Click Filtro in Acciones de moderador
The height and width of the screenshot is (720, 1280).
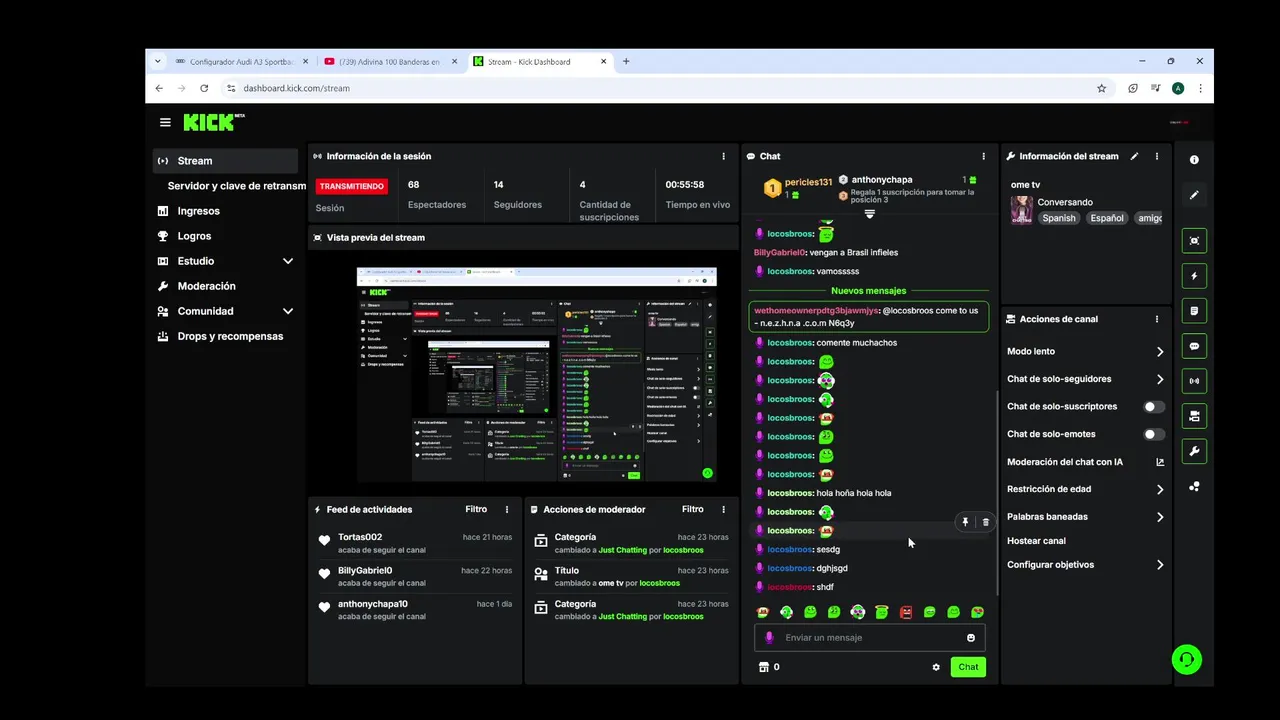(x=692, y=509)
